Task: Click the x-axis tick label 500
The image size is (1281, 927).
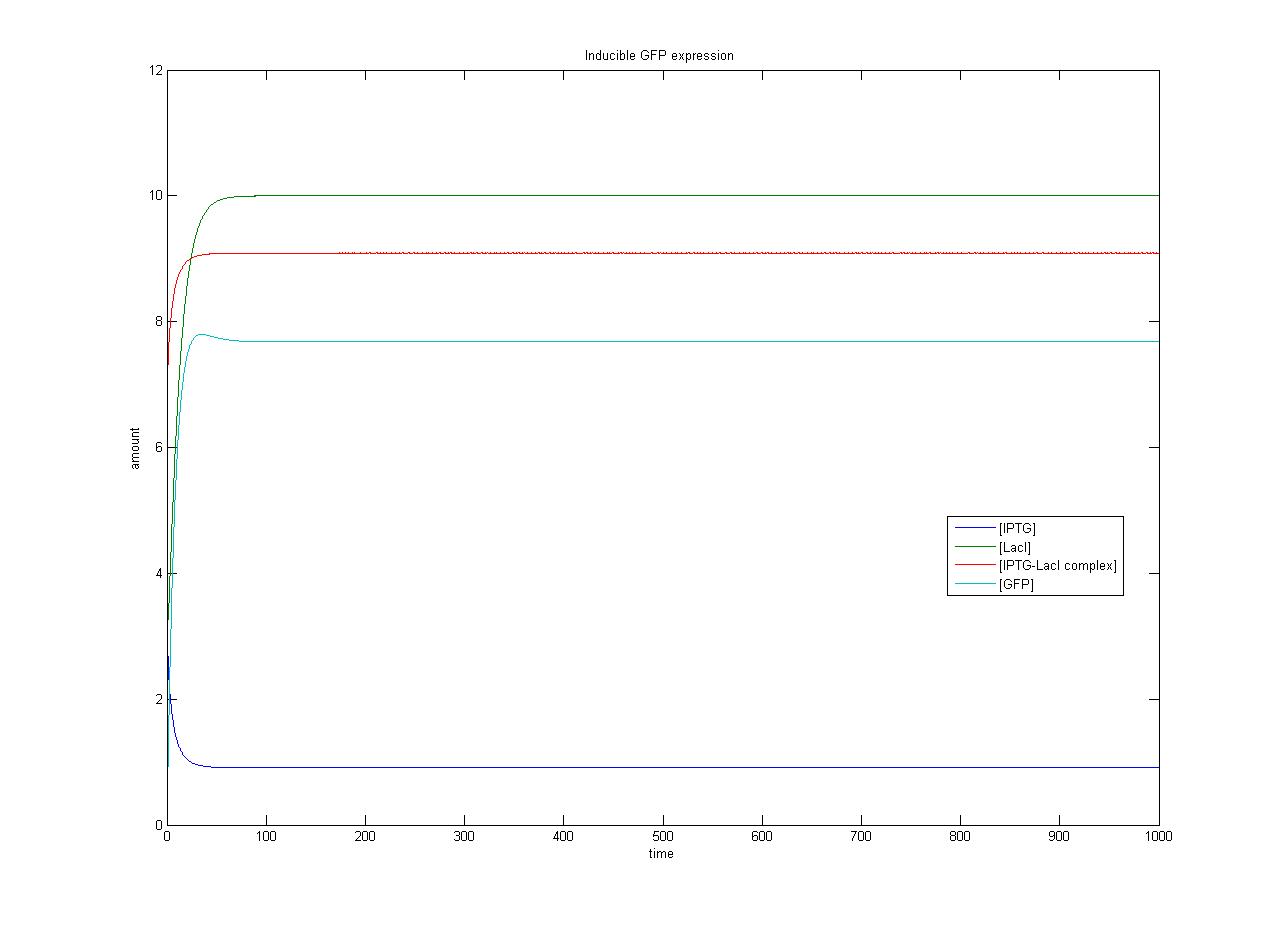Action: click(661, 837)
